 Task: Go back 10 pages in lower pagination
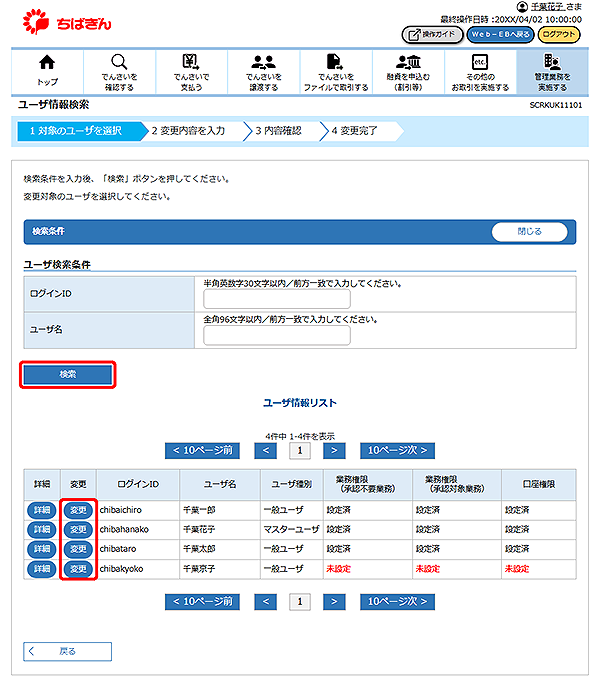[x=202, y=602]
